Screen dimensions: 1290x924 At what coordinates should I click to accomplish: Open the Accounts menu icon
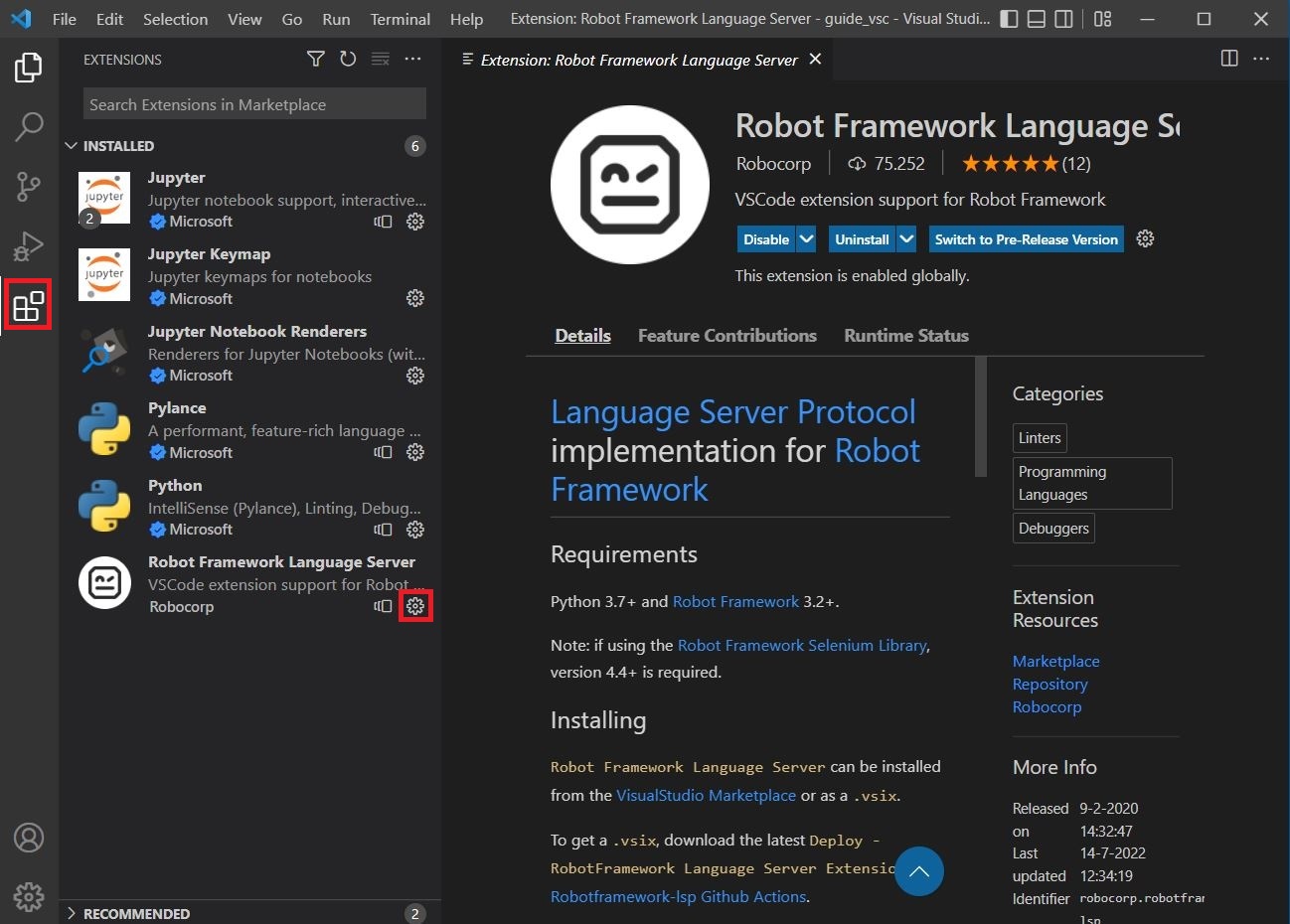point(29,838)
